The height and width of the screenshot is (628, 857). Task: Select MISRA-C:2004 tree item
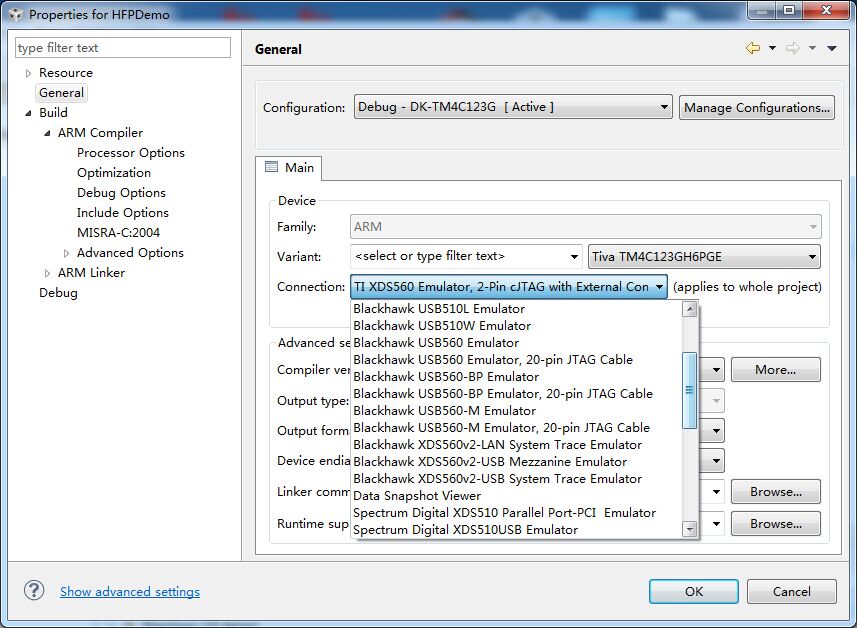118,233
